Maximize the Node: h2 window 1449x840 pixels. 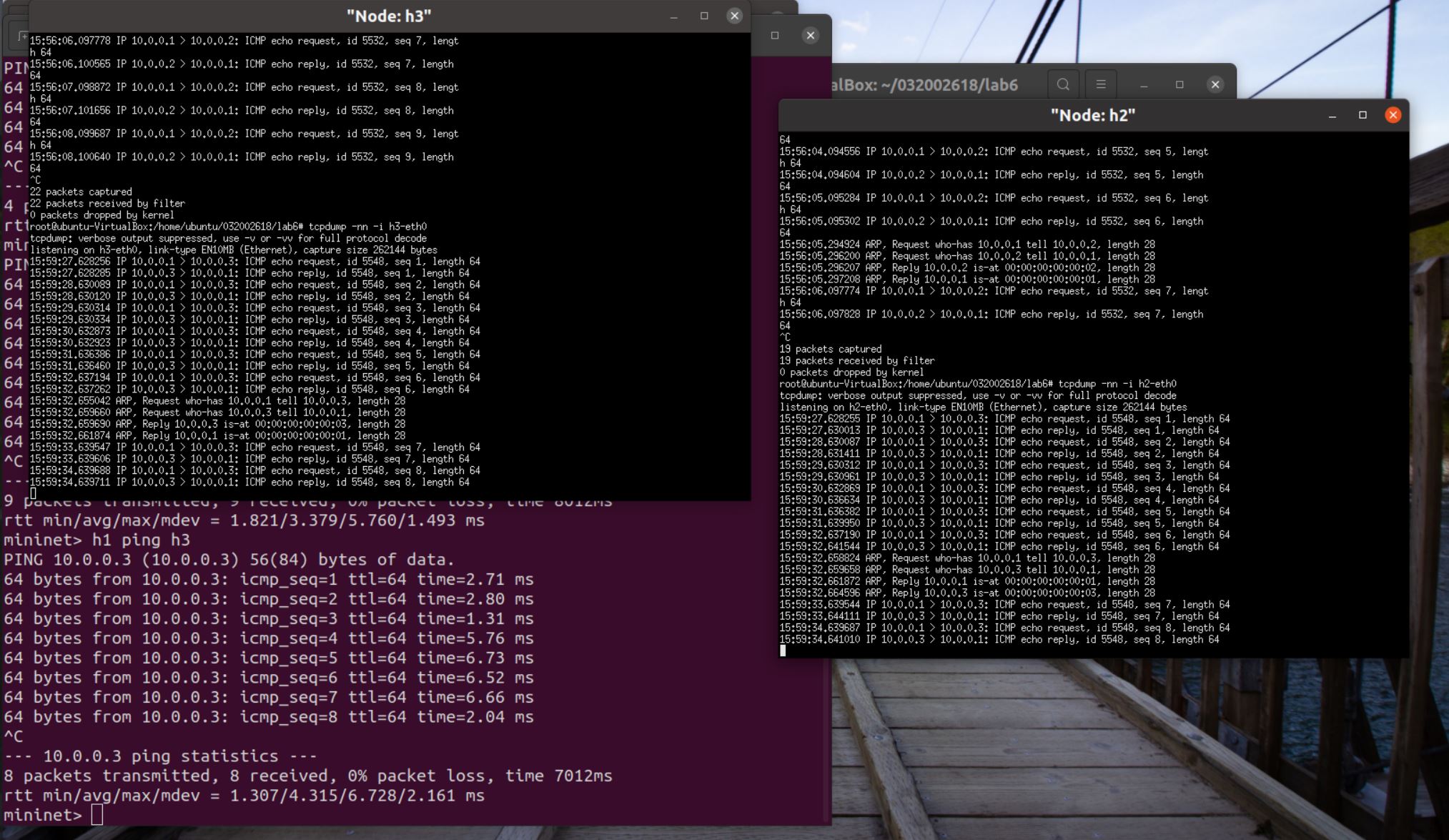point(1363,115)
